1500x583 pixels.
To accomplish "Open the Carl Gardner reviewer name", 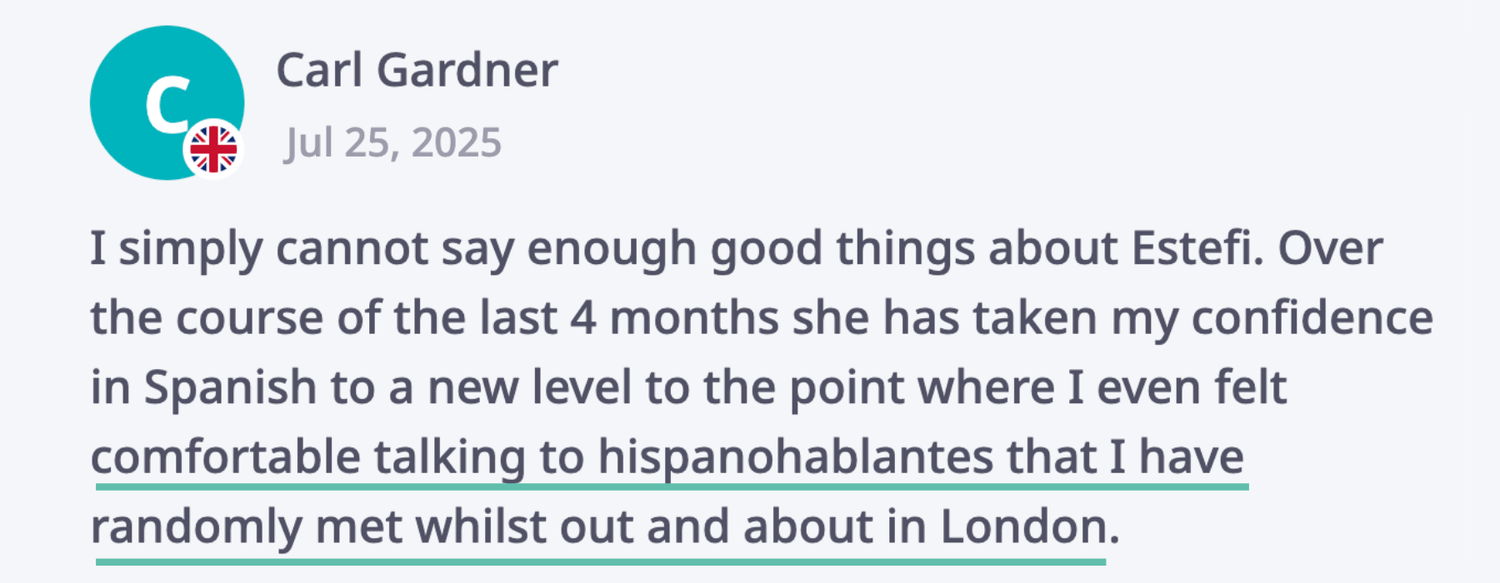I will (417, 71).
